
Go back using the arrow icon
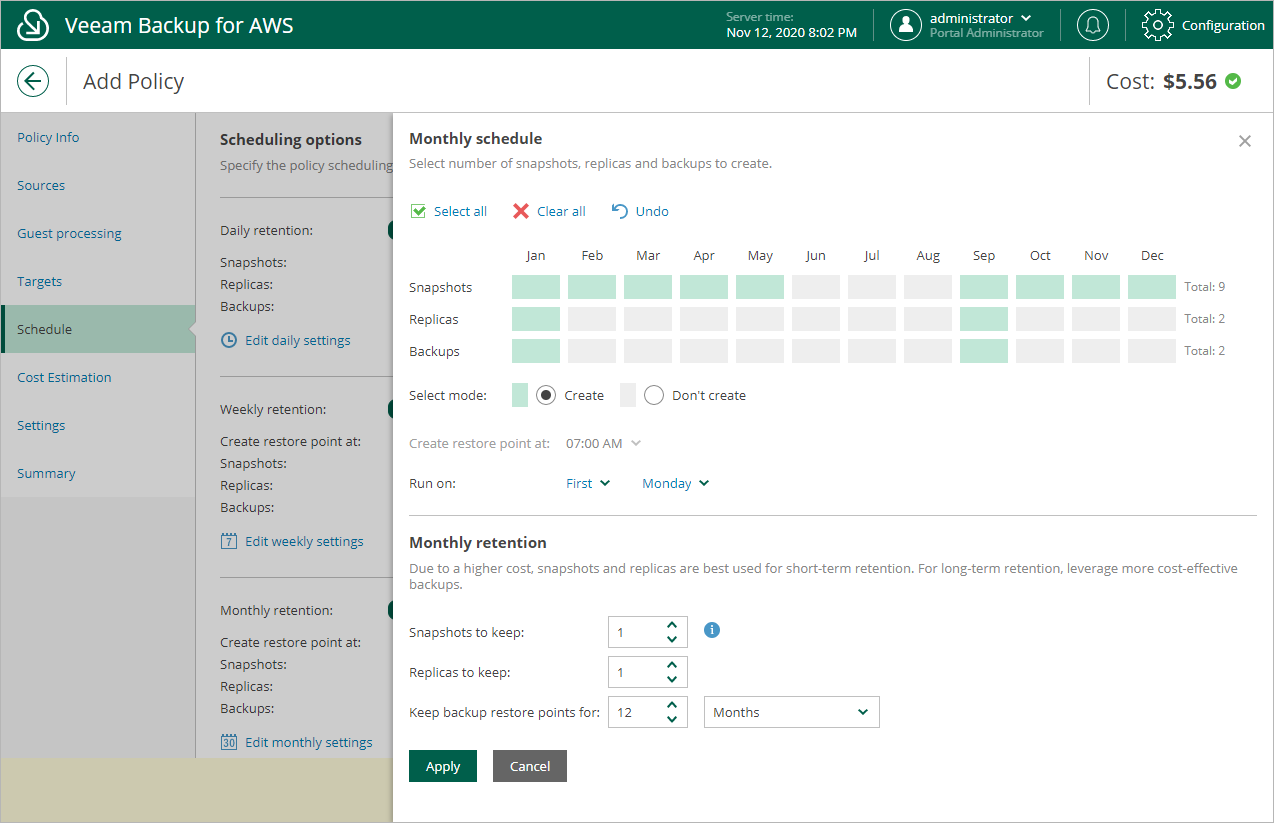tap(33, 81)
